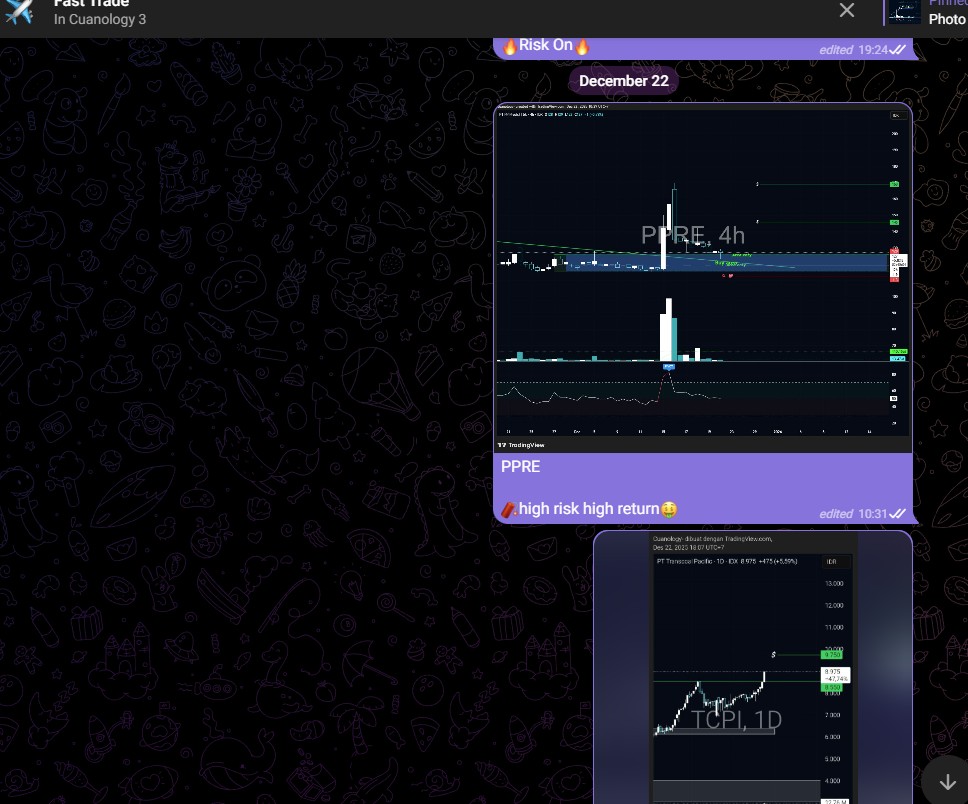
Task: Click the fire emoji Risk On message
Action: coord(545,45)
